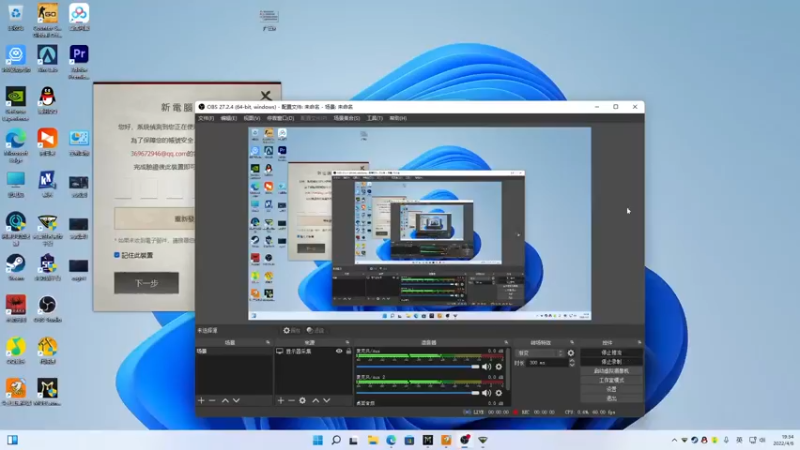
Task: Move source up in the Sources panel
Action: 315,401
